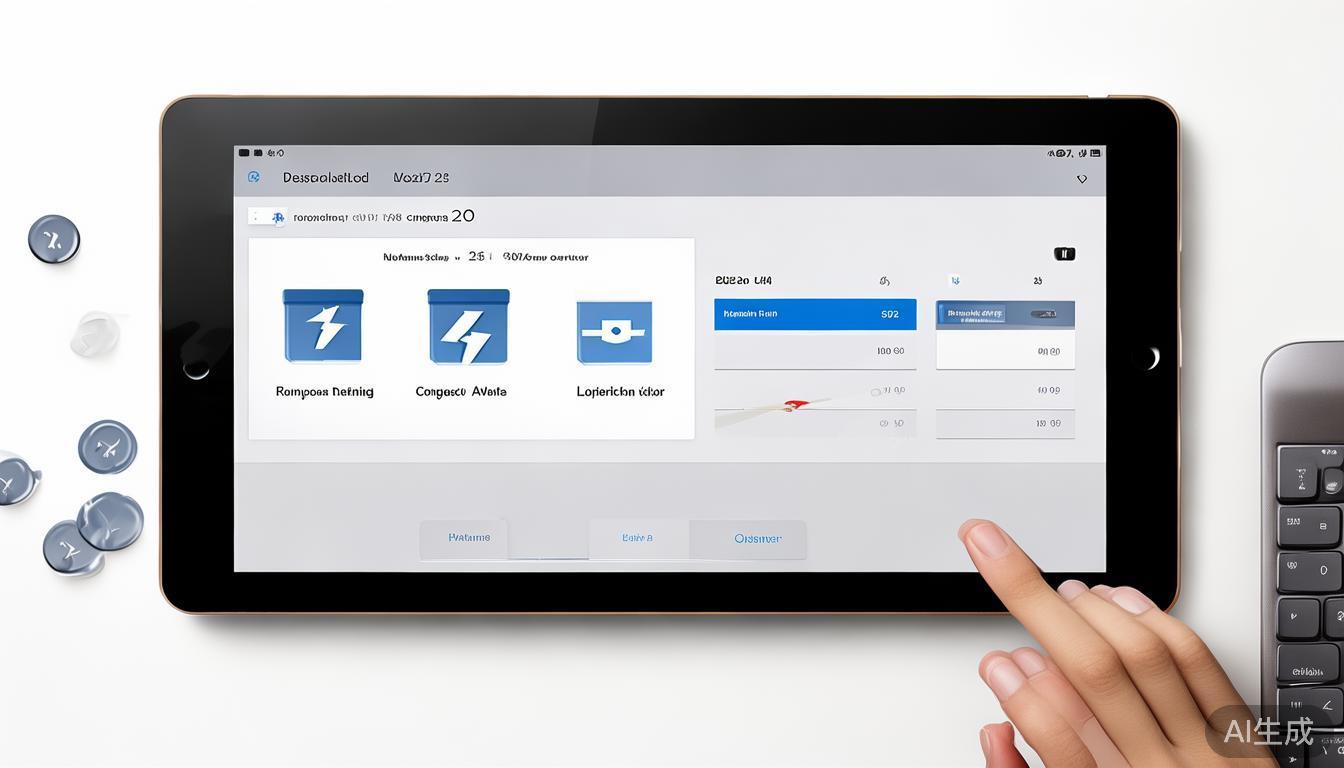Open the 'Moz17 25' header dropdown

click(x=421, y=178)
